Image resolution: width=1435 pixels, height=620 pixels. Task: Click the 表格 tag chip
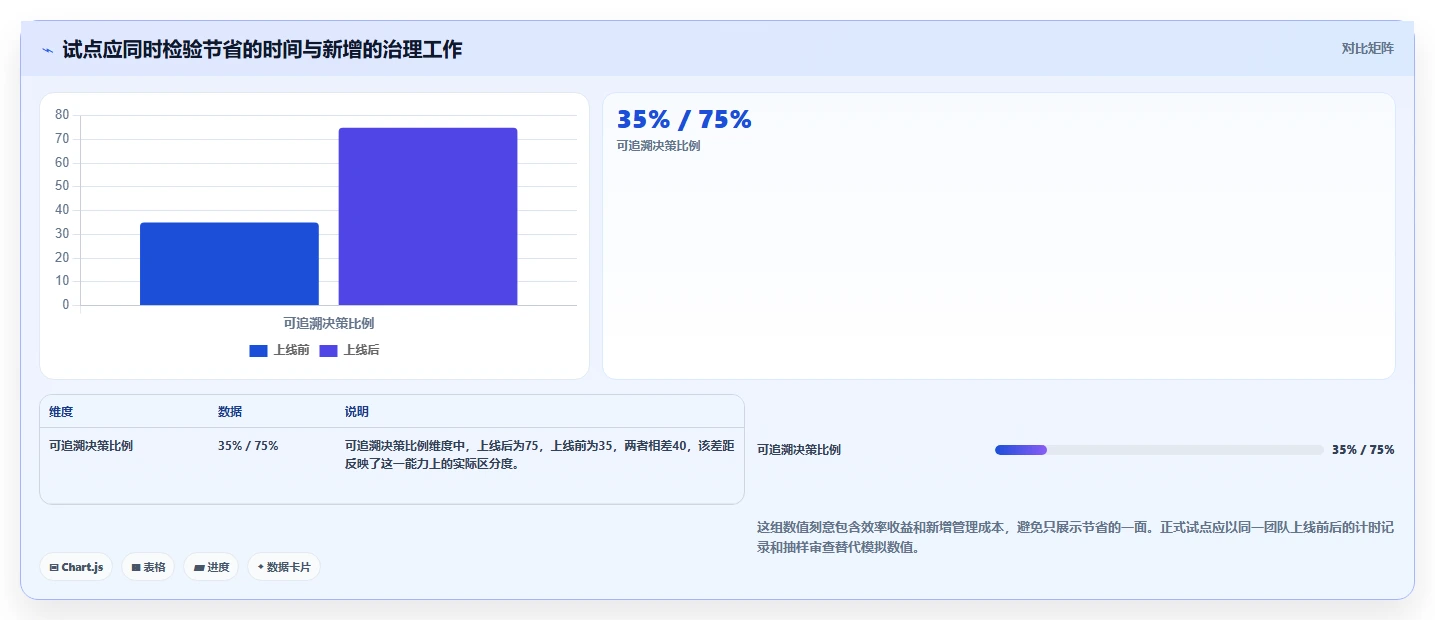(x=148, y=567)
